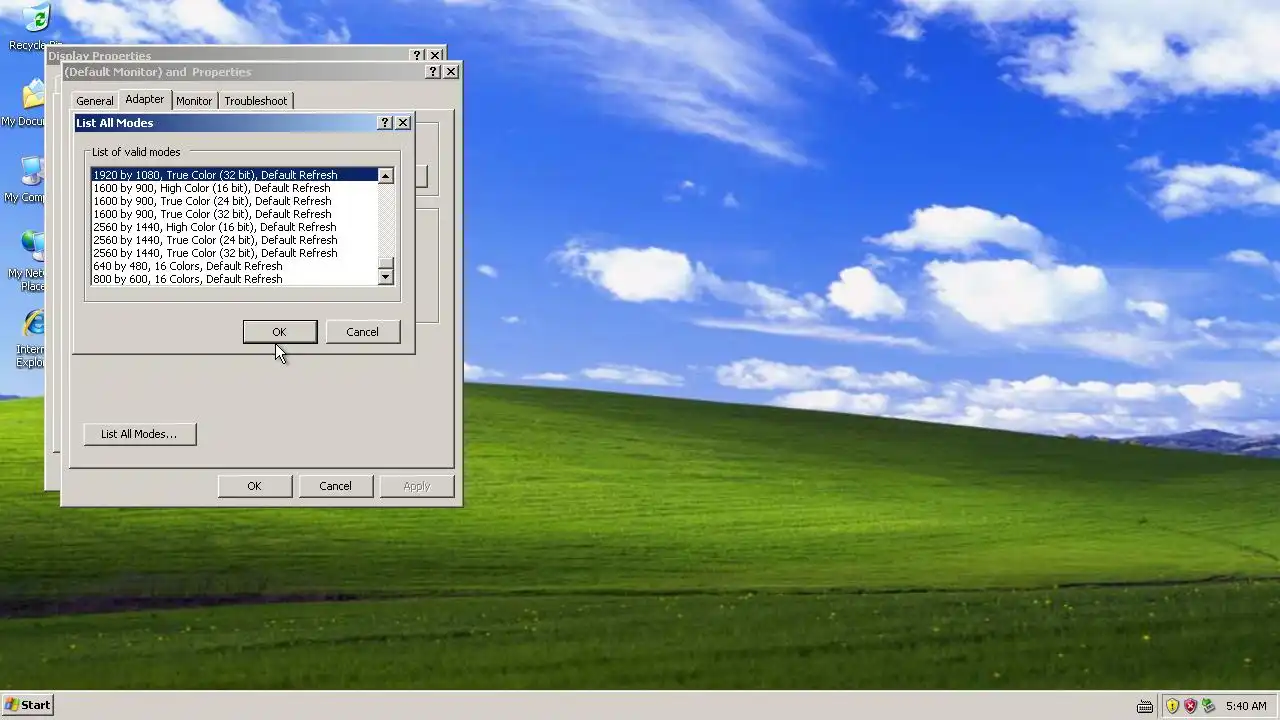This screenshot has height=720, width=1280.
Task: Confirm List All Modes with OK
Action: point(280,332)
